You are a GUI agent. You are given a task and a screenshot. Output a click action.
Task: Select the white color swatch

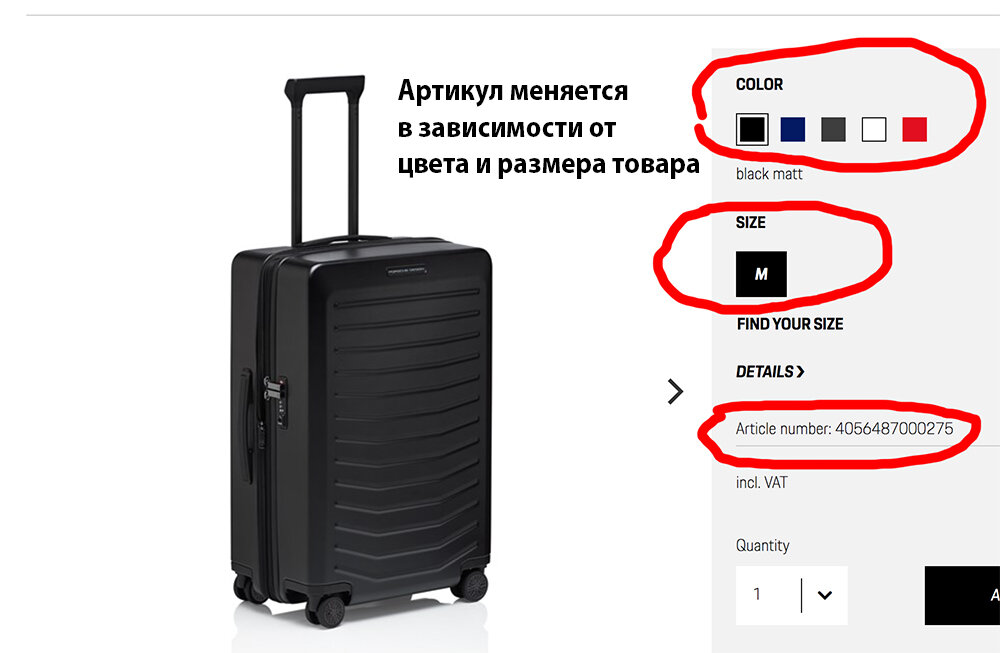(874, 129)
